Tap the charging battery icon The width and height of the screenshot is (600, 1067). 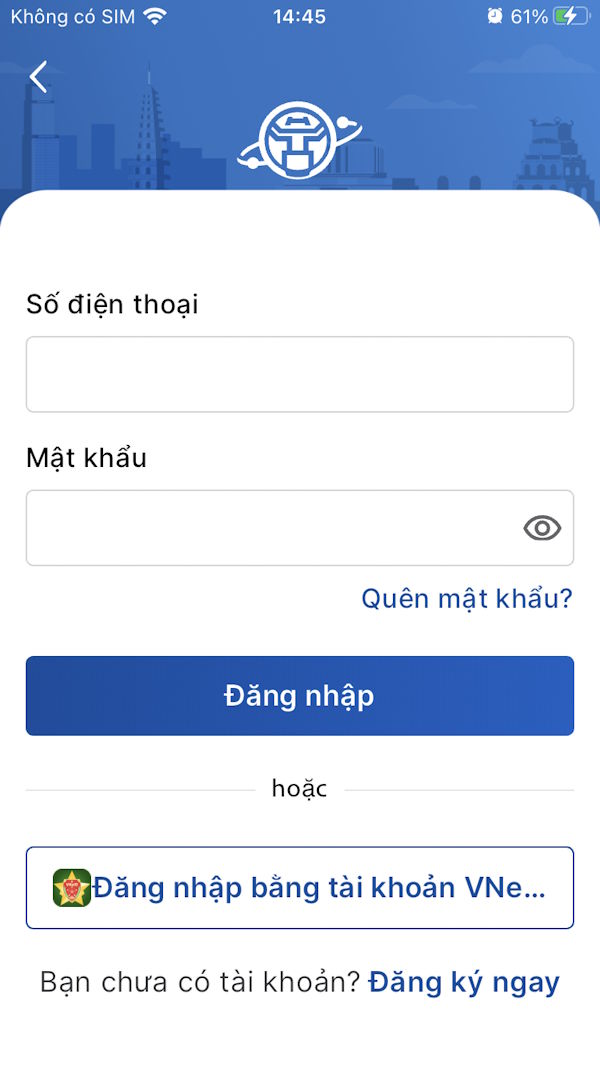(572, 15)
